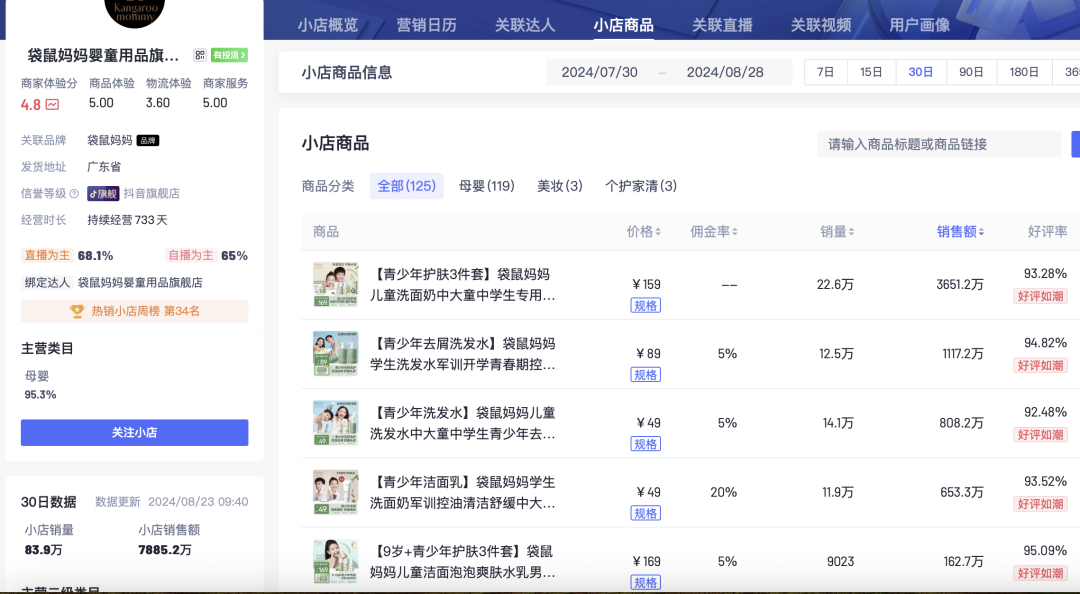Viewport: 1080px width, 594px height.
Task: Go to the 关联视频 tab
Action: (x=820, y=25)
